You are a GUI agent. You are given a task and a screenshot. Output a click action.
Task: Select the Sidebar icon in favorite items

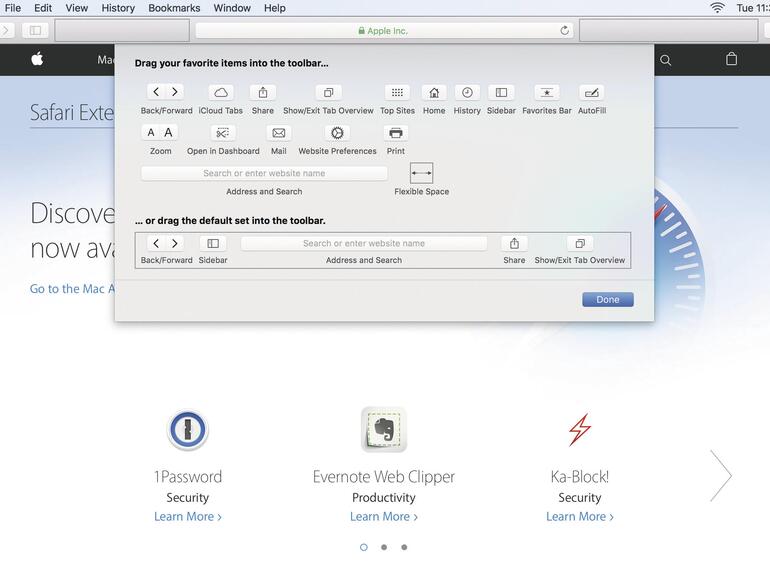(x=501, y=92)
